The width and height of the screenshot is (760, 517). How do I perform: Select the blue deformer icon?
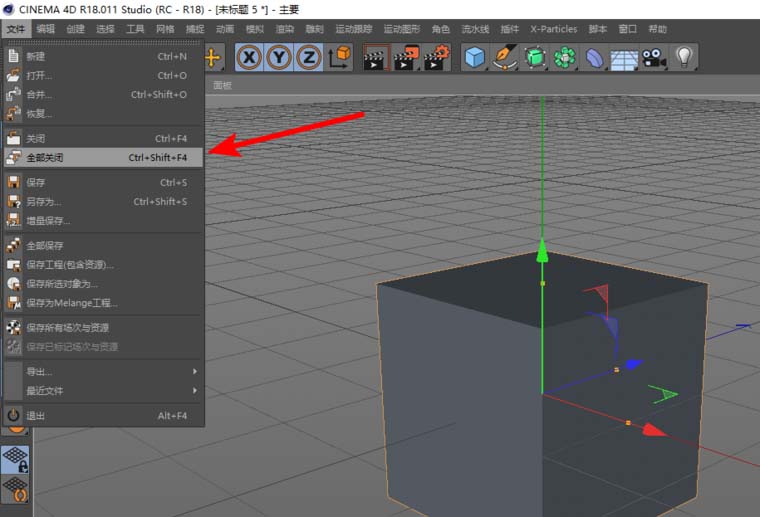[x=595, y=57]
